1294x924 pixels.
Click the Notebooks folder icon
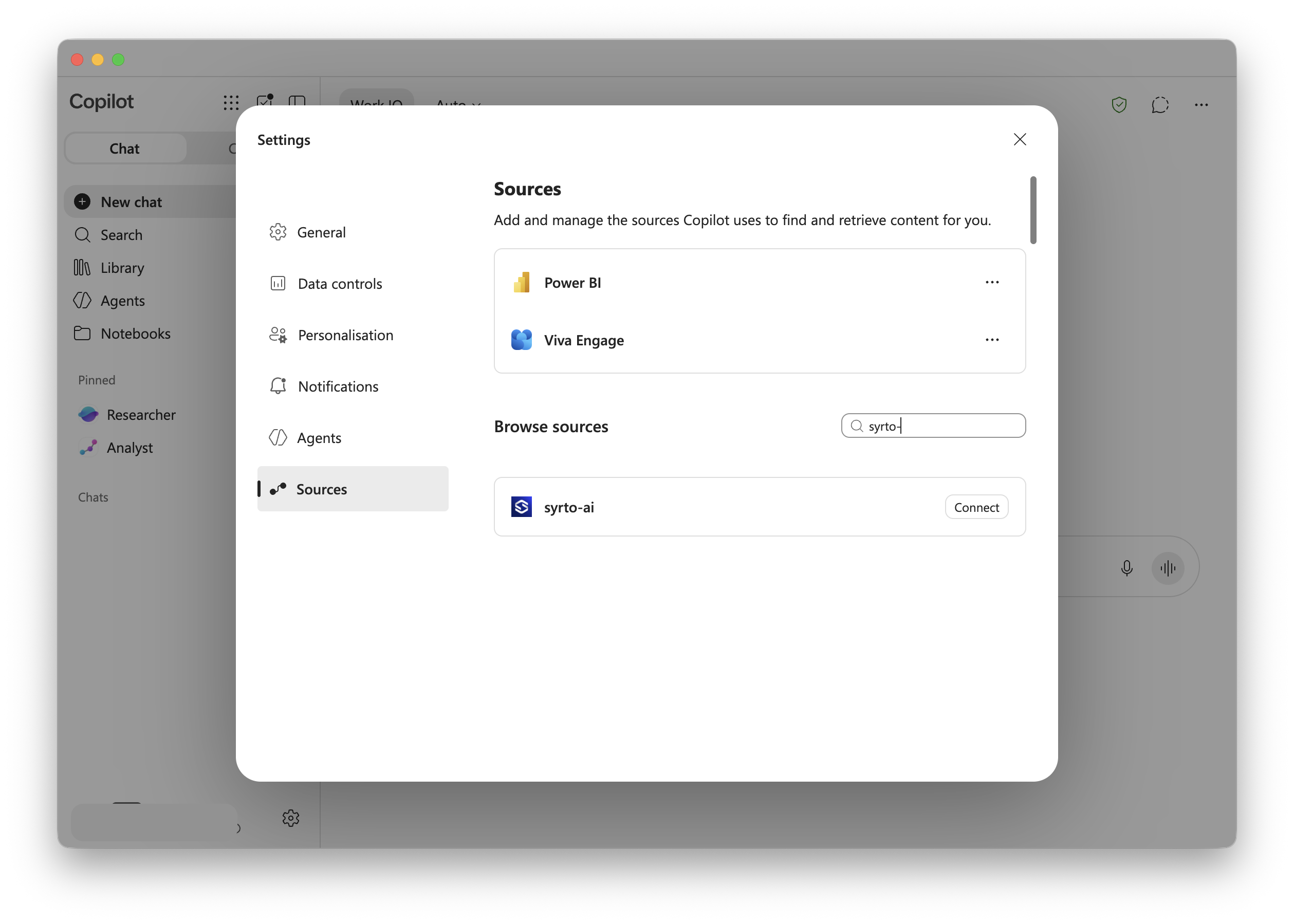(82, 334)
